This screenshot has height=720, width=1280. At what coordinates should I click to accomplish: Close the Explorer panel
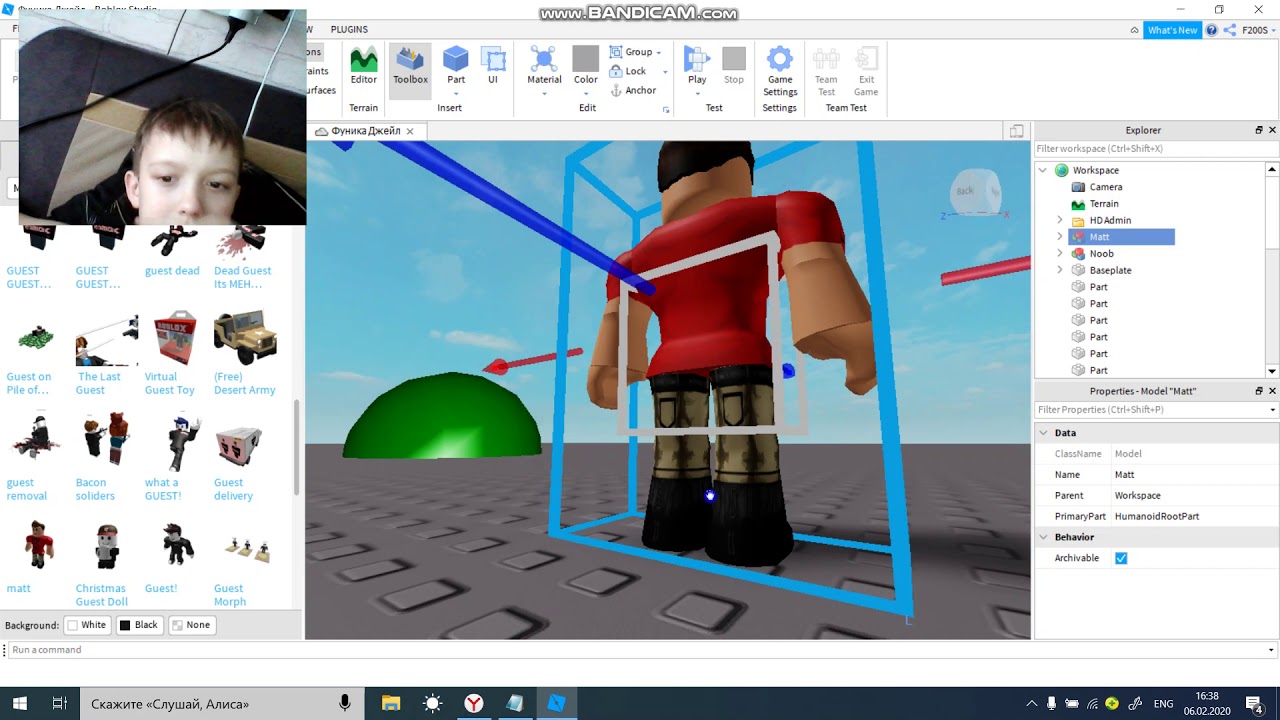1272,130
